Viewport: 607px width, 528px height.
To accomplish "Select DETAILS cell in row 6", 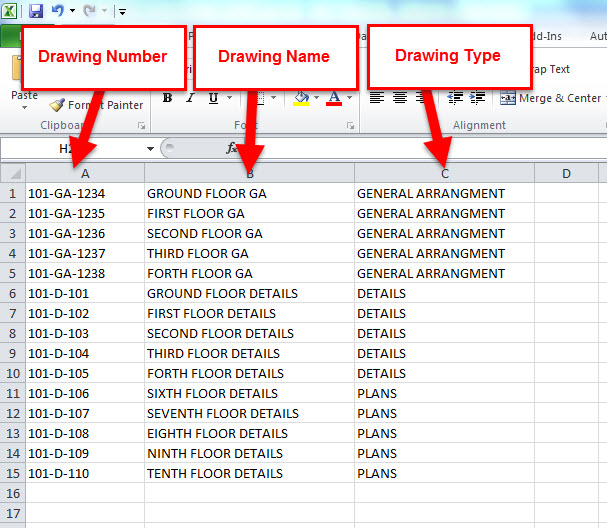I will pos(444,293).
